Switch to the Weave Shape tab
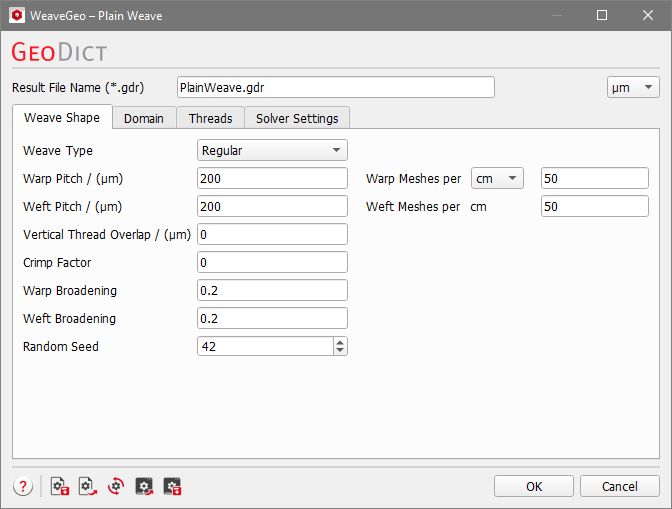This screenshot has width=672, height=509. [62, 117]
